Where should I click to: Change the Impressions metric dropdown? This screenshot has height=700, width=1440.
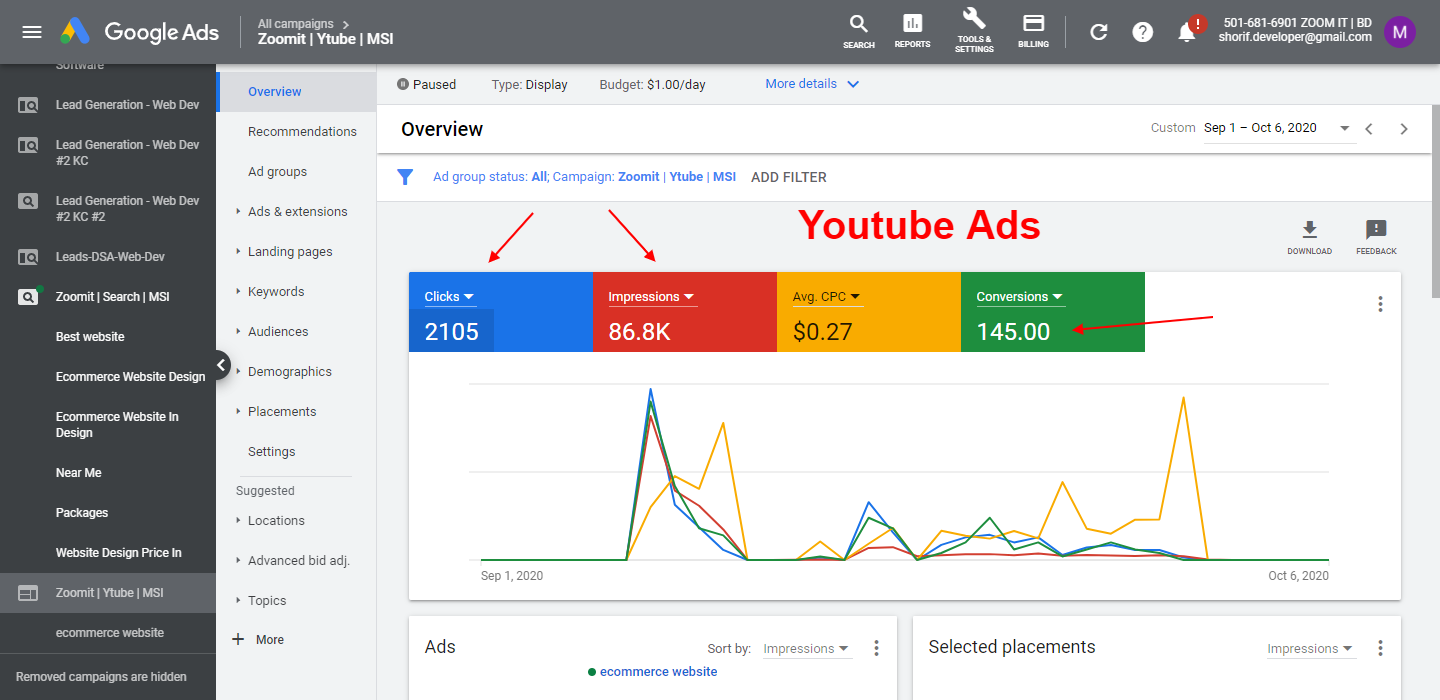pyautogui.click(x=652, y=297)
